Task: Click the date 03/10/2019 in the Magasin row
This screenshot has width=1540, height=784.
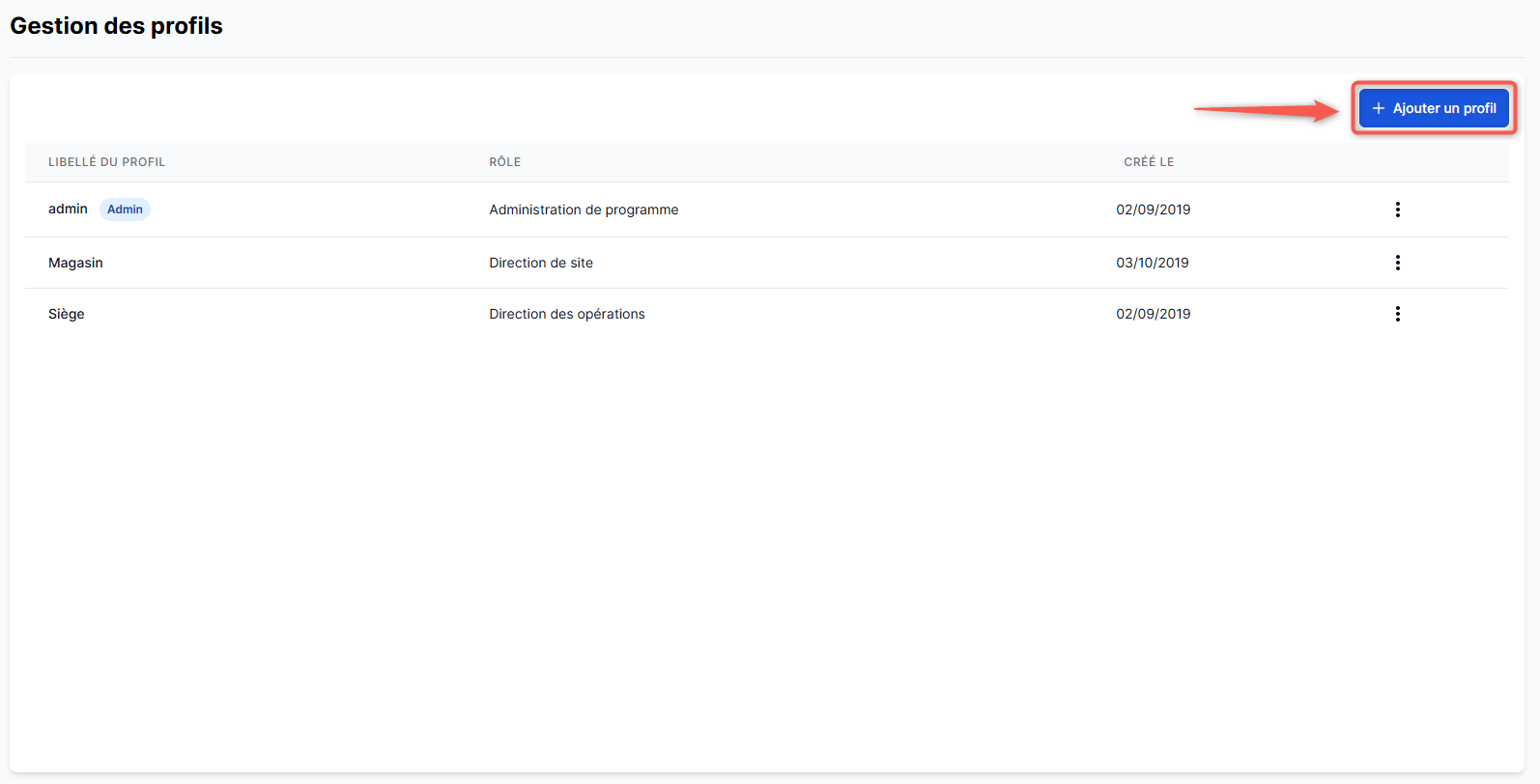Action: click(1152, 263)
